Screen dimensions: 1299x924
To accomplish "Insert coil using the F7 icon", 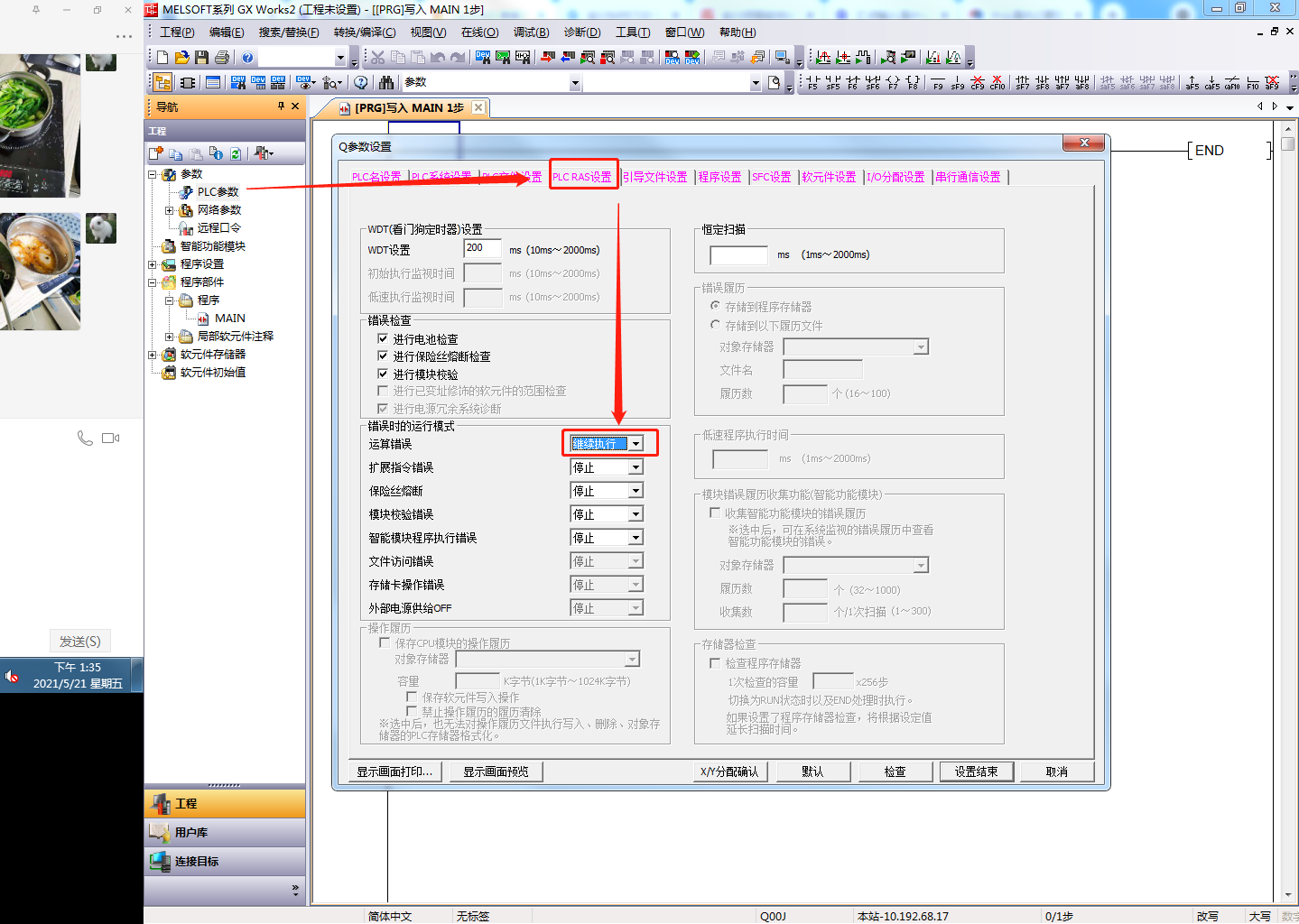I will coord(893,83).
